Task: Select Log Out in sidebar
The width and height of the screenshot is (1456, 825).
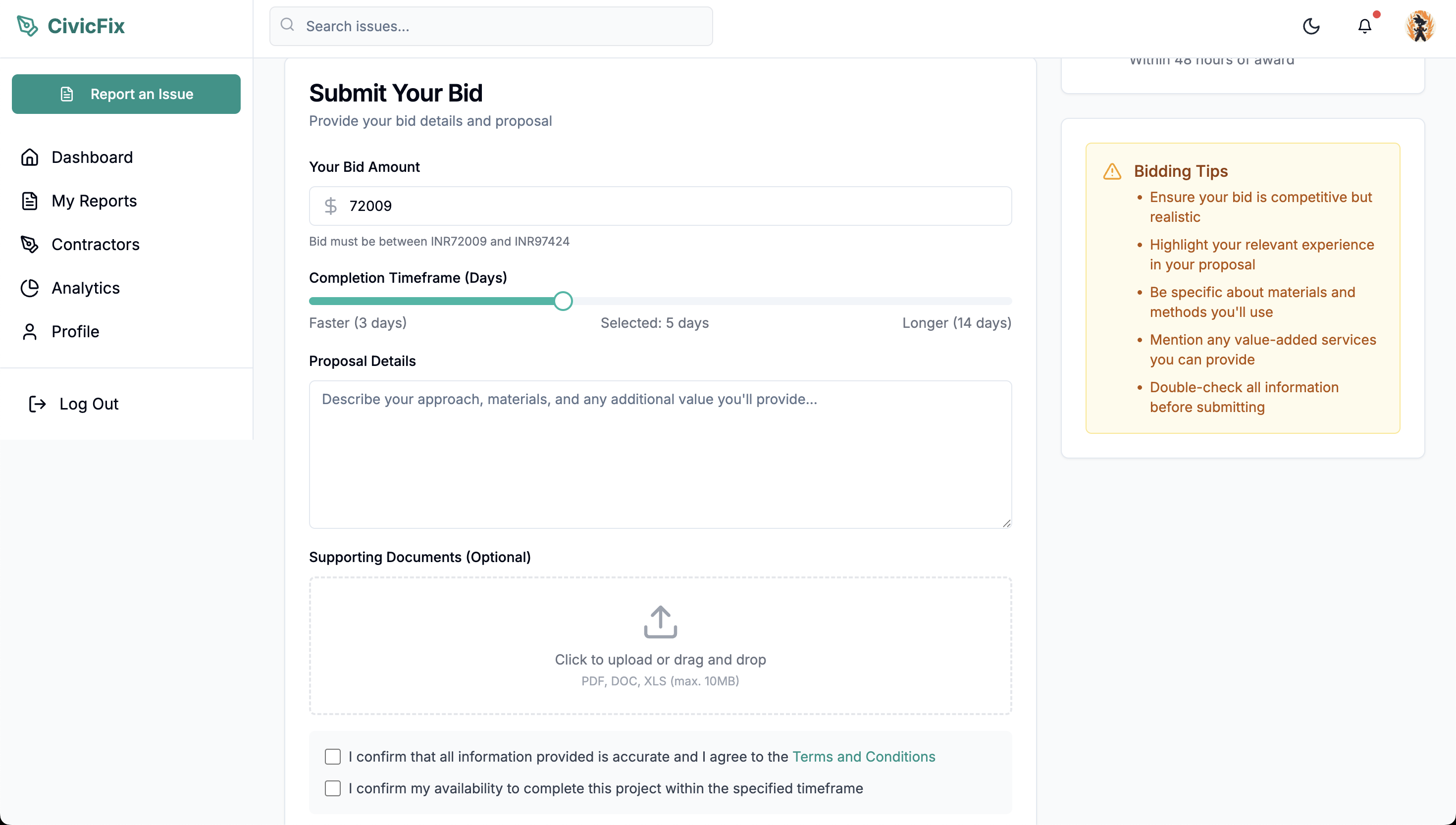Action: 88,404
